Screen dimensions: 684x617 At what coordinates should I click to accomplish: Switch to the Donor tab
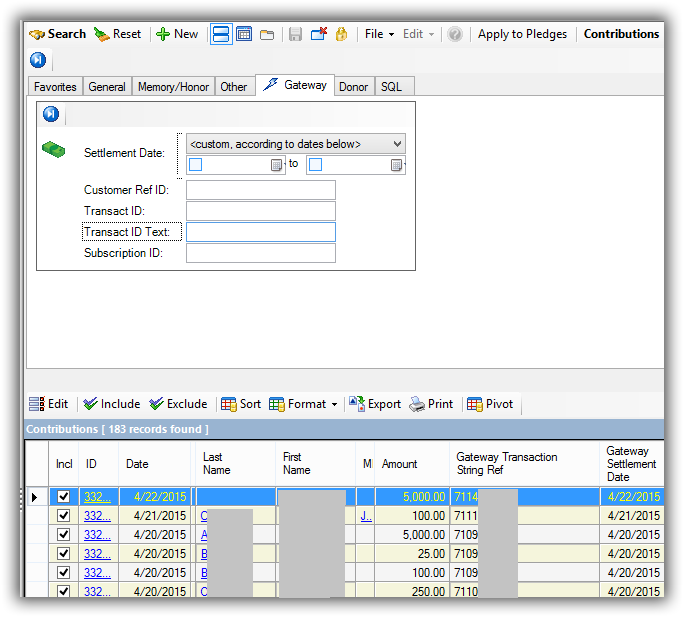coord(353,87)
